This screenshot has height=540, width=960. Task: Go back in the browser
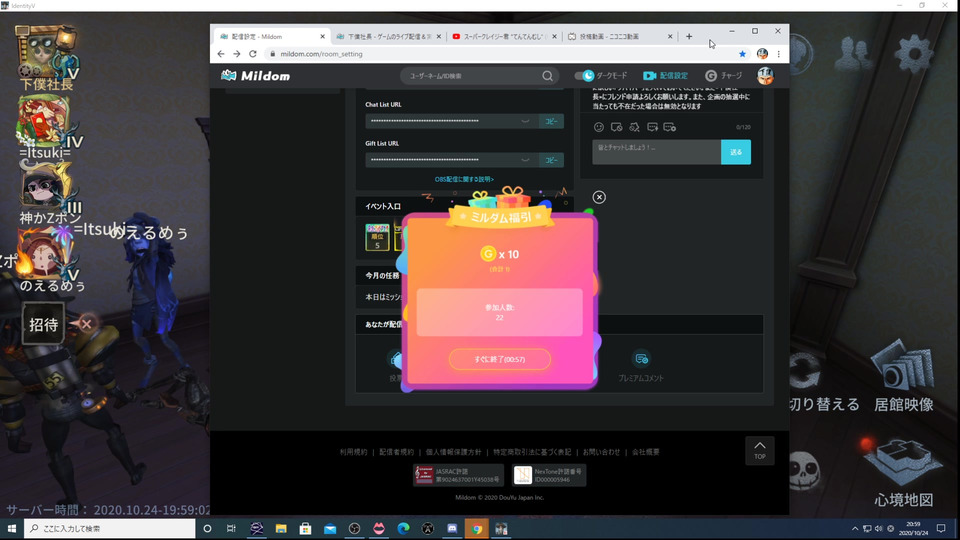coord(221,54)
